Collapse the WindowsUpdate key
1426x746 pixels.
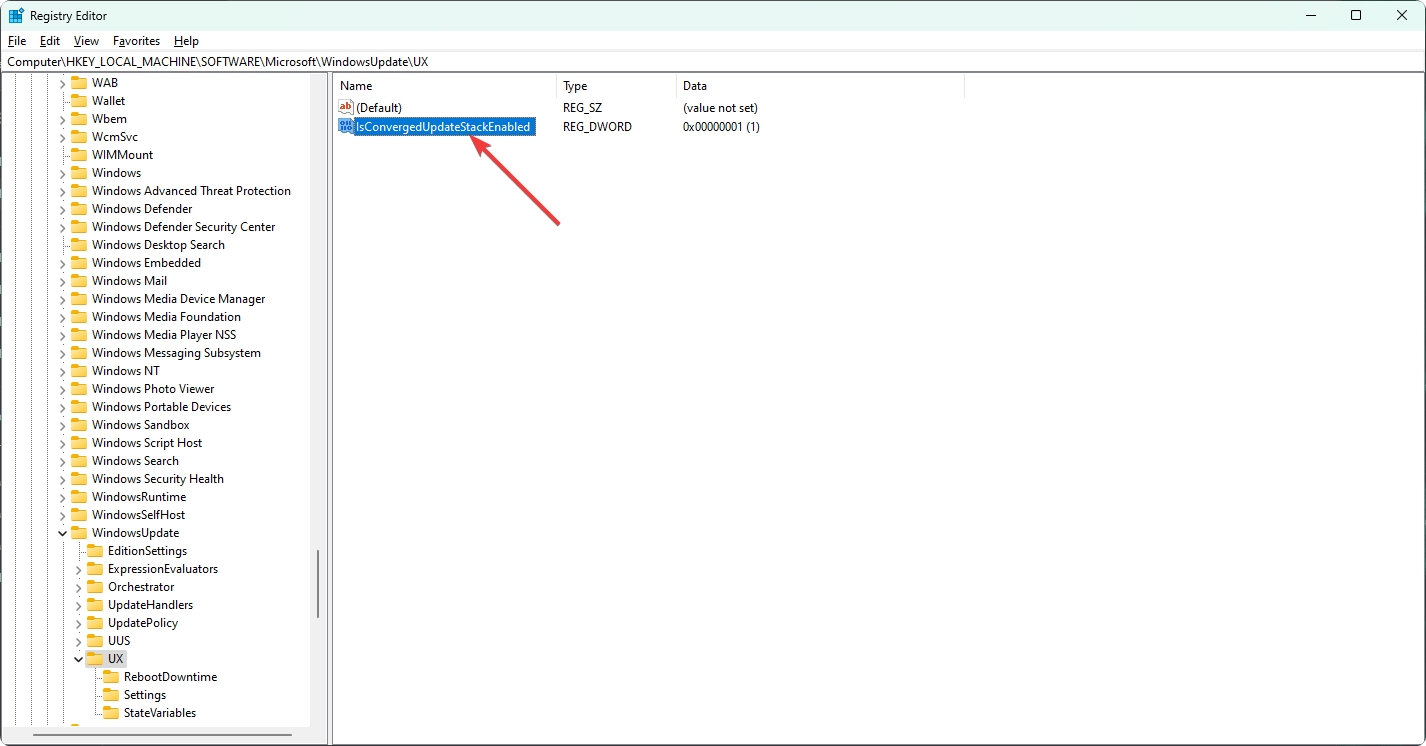(62, 533)
